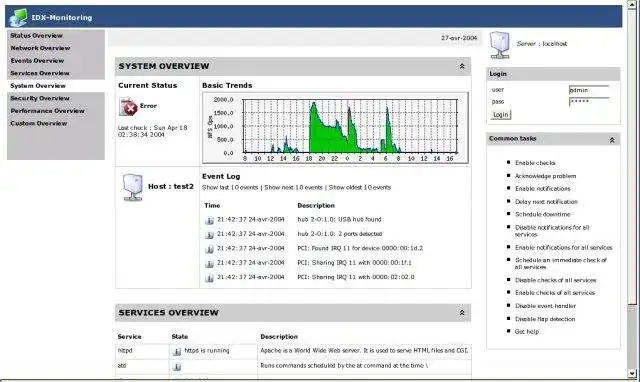Open Security Overview in the sidebar

coord(40,98)
